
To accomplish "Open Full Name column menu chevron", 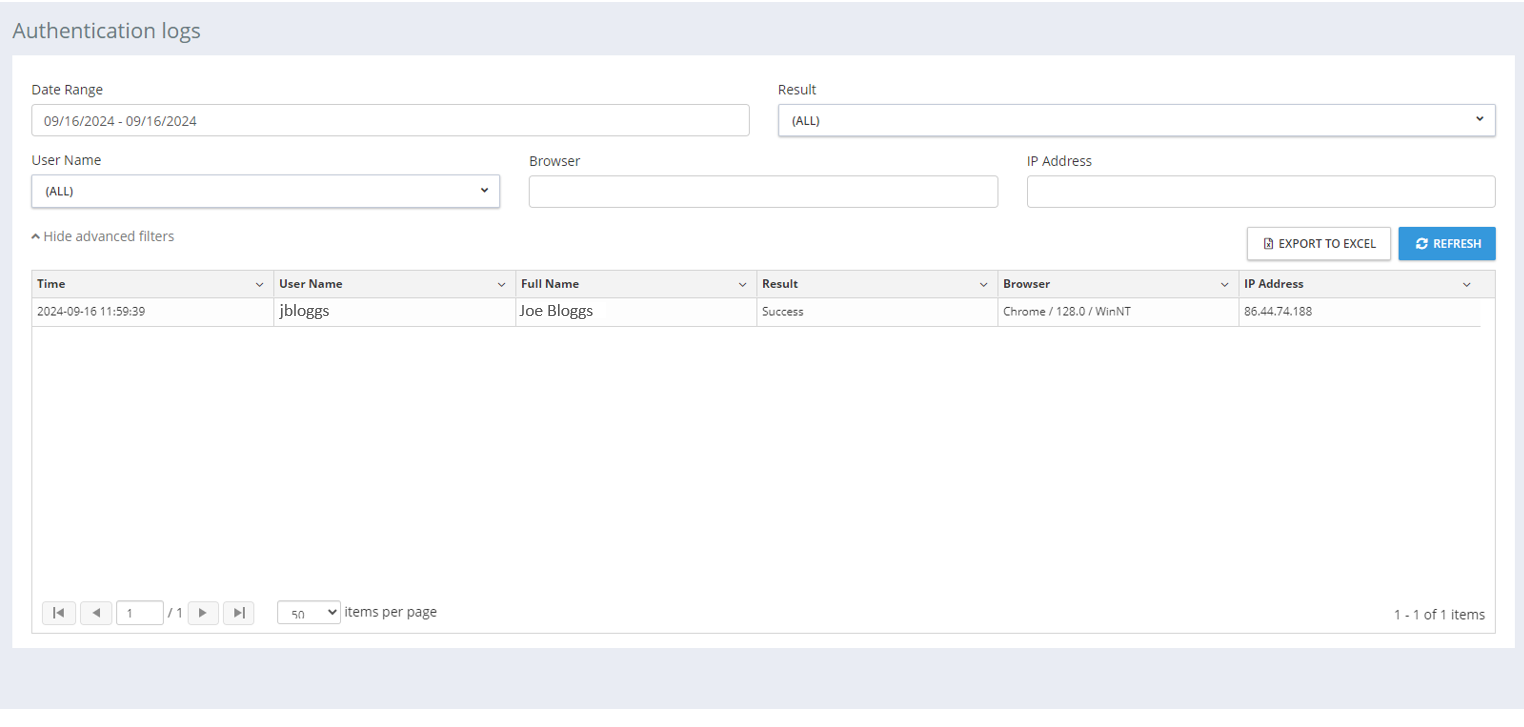I will point(742,285).
